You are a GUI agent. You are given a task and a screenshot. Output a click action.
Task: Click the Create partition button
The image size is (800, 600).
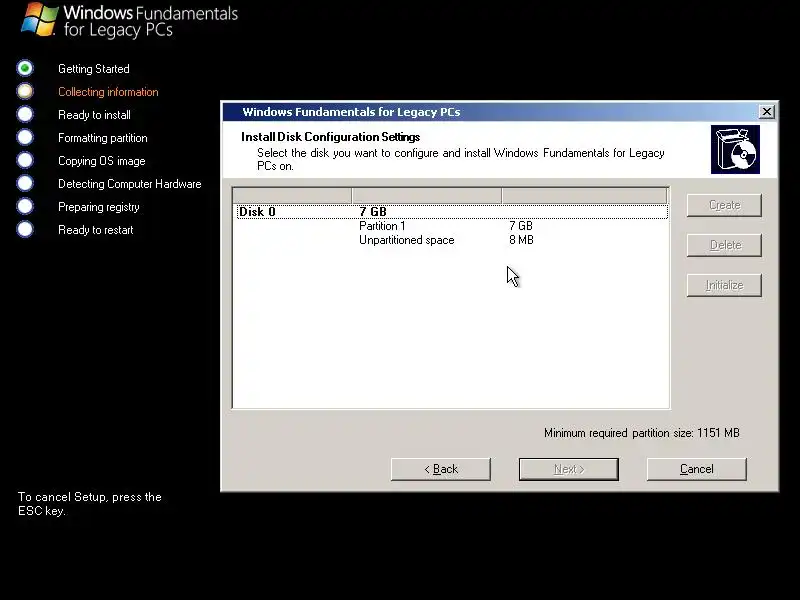[724, 205]
